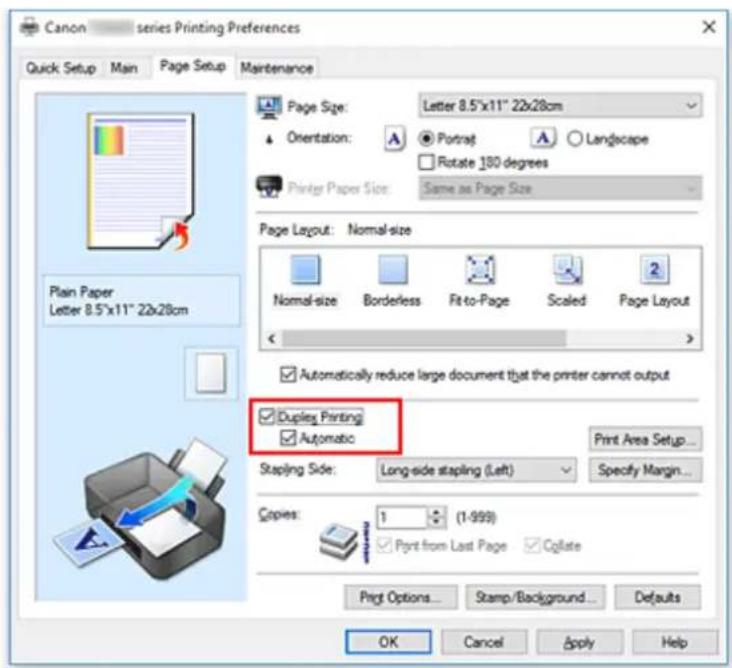The width and height of the screenshot is (732, 668).
Task: Click the Printer Paper Size printer icon
Action: pyautogui.click(x=269, y=186)
